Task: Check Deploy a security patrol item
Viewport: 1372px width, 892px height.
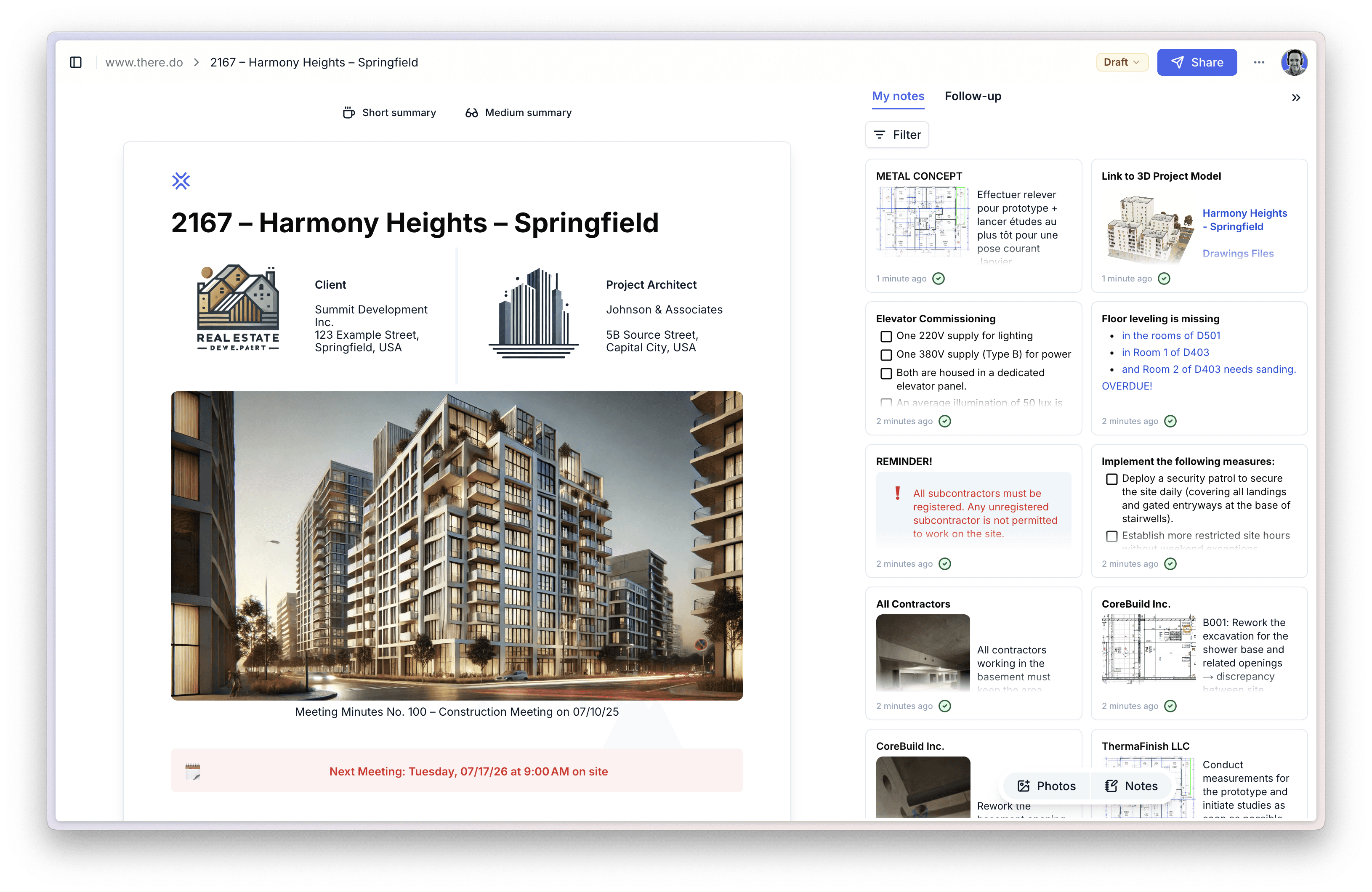Action: coord(1111,479)
